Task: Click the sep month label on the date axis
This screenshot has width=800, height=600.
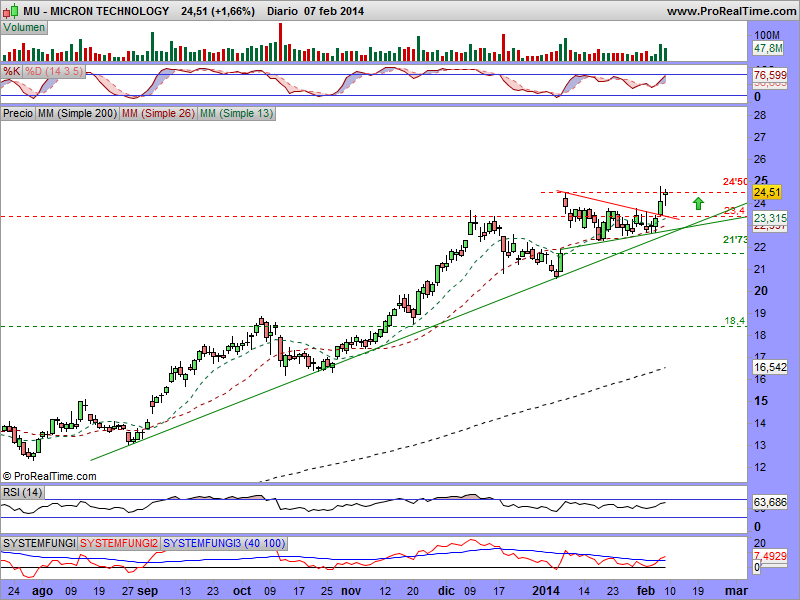Action: click(x=147, y=591)
